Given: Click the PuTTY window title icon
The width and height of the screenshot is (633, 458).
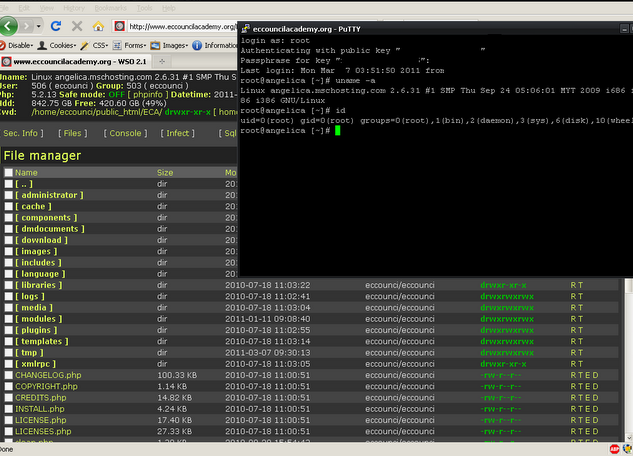Looking at the screenshot, I should 245,29.
